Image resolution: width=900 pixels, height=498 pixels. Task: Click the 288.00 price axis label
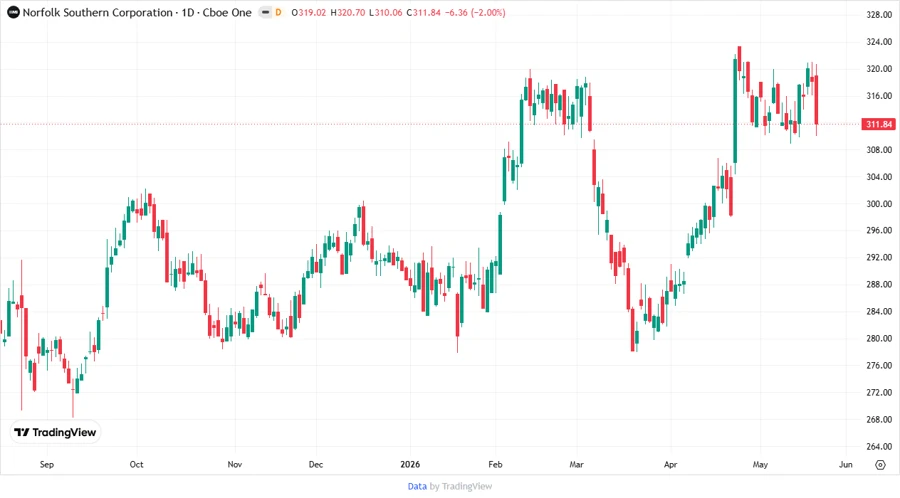click(x=879, y=285)
